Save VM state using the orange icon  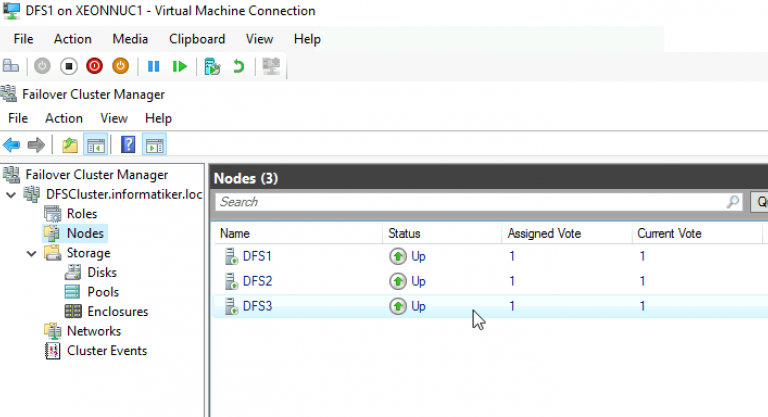(x=120, y=66)
